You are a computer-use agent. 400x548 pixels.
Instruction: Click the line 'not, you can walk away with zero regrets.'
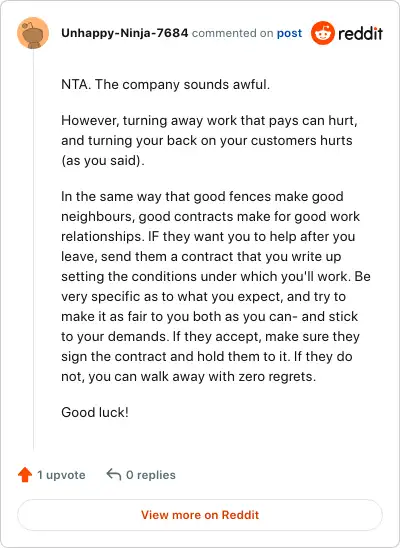189,377
